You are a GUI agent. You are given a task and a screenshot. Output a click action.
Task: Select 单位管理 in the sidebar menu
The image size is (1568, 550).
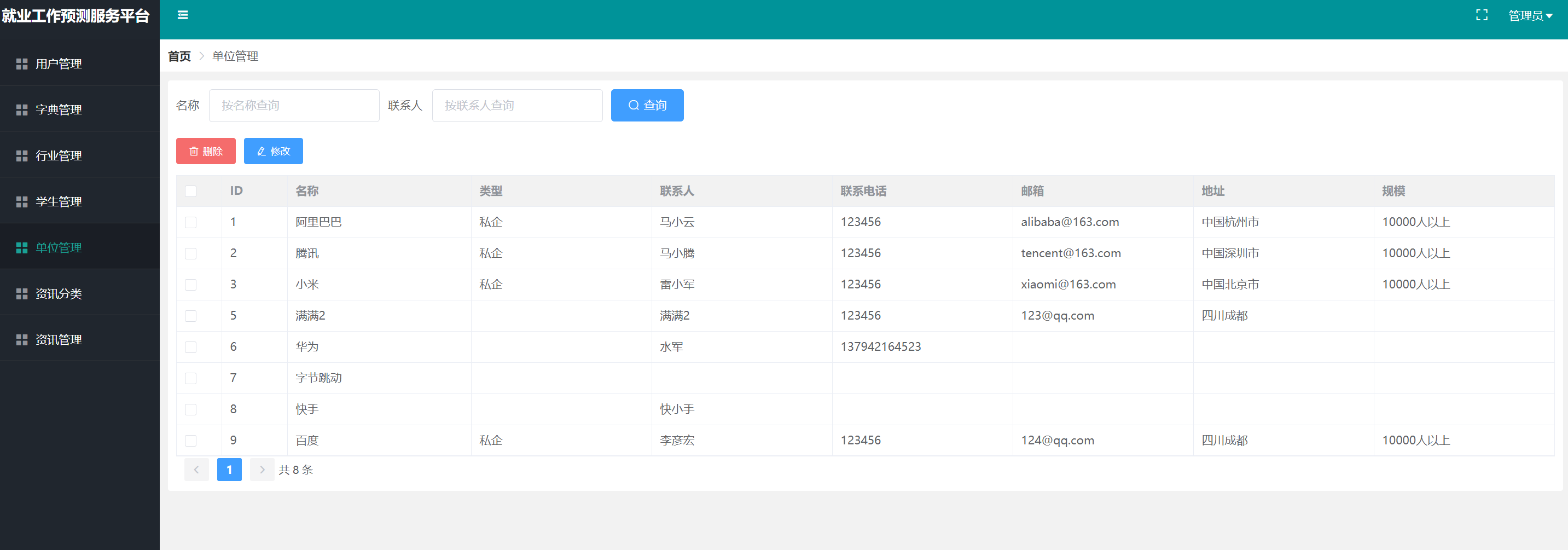(59, 247)
